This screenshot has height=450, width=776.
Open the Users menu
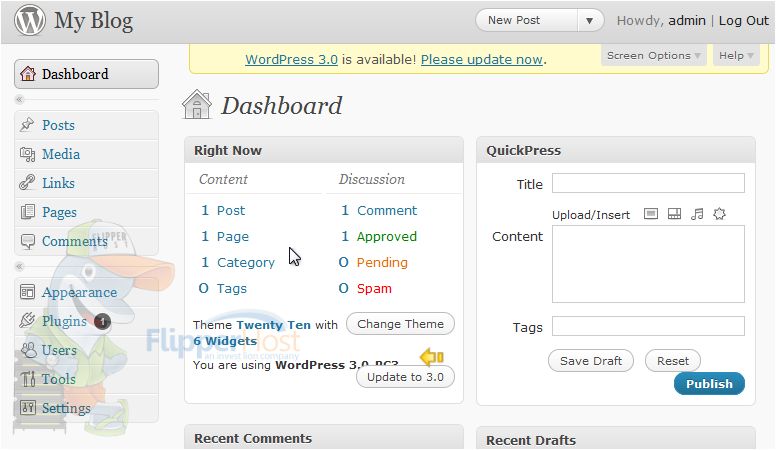[x=87, y=350]
